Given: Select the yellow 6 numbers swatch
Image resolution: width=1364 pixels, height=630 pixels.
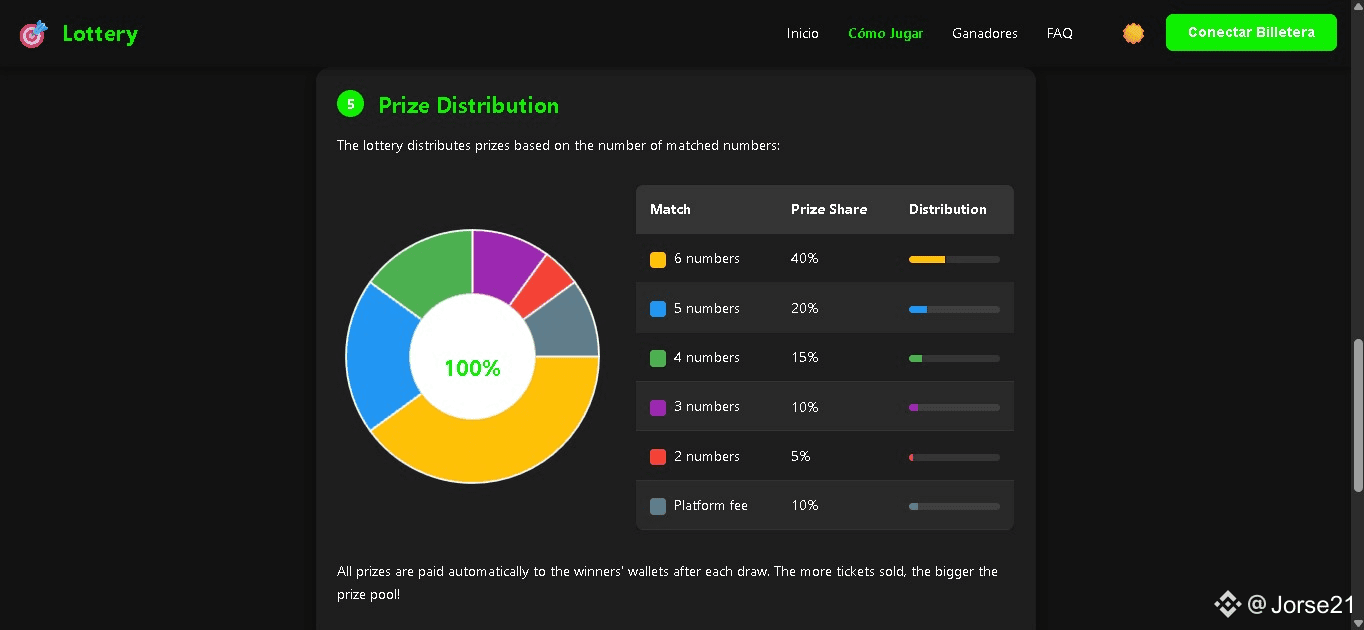Looking at the screenshot, I should click(658, 260).
